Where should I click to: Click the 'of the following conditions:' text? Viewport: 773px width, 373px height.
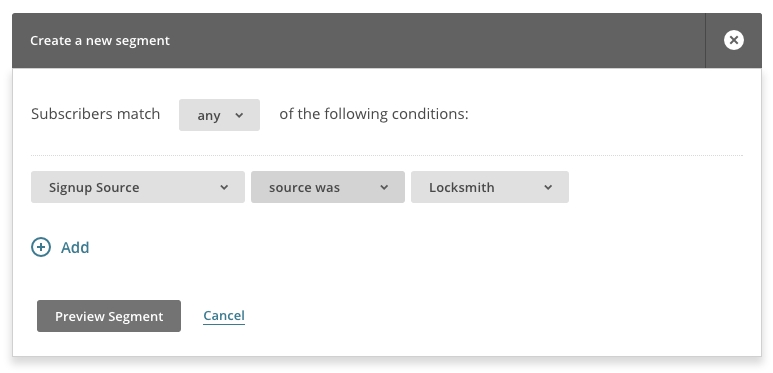click(x=374, y=114)
